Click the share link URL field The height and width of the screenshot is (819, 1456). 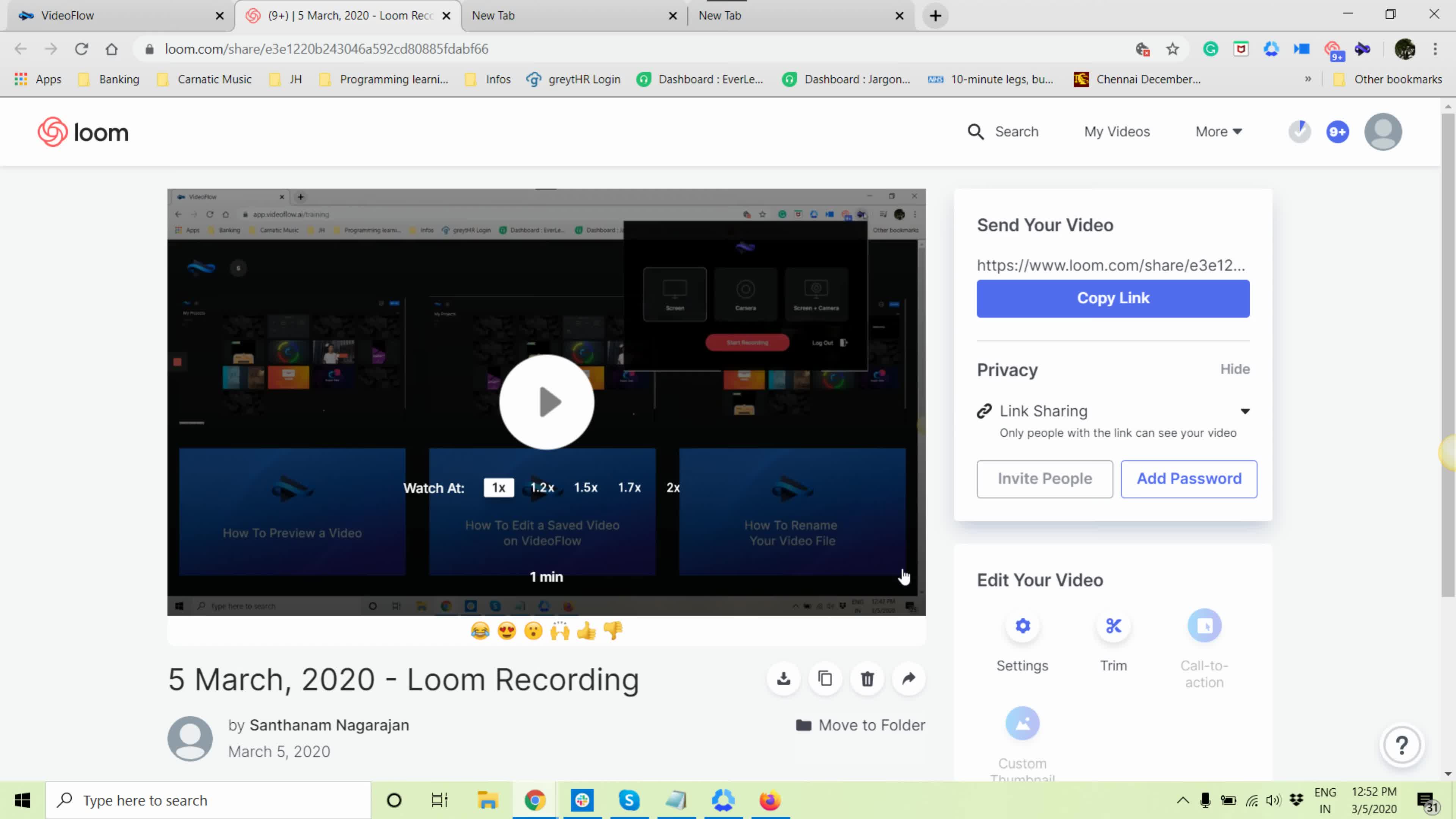click(x=1111, y=265)
